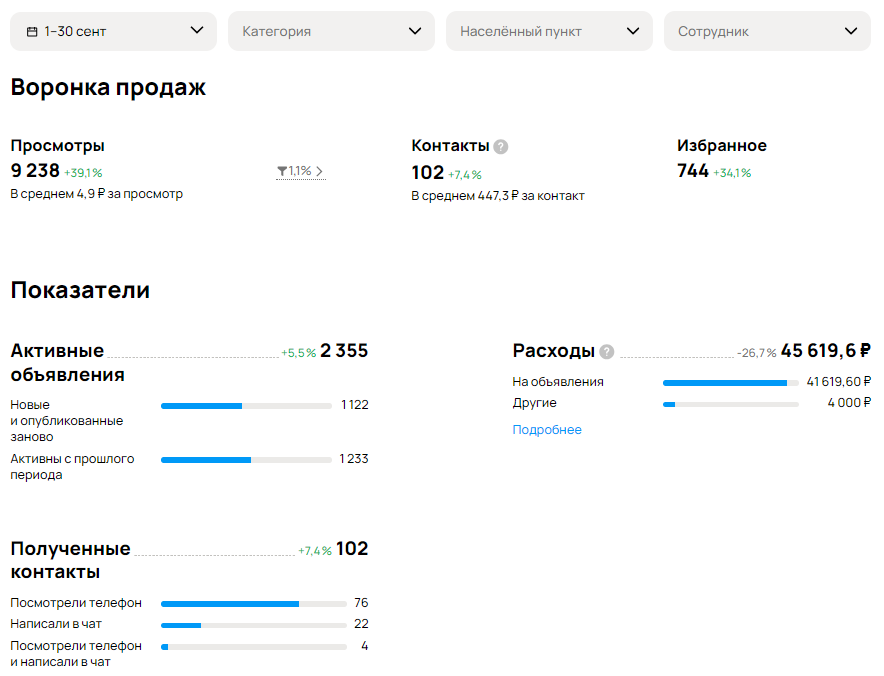
Task: Expand the Категория filter dropdown
Action: [x=332, y=31]
